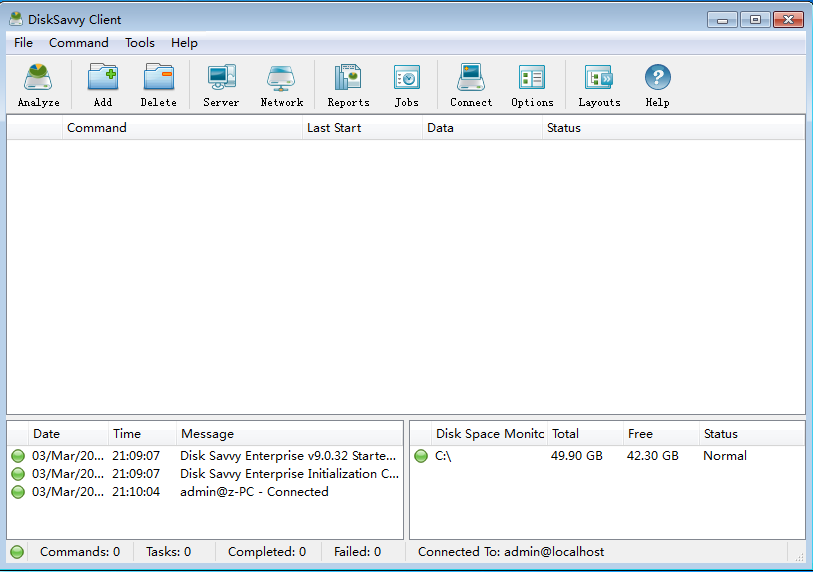Sort by the Command column header
This screenshot has width=813, height=572.
click(182, 128)
